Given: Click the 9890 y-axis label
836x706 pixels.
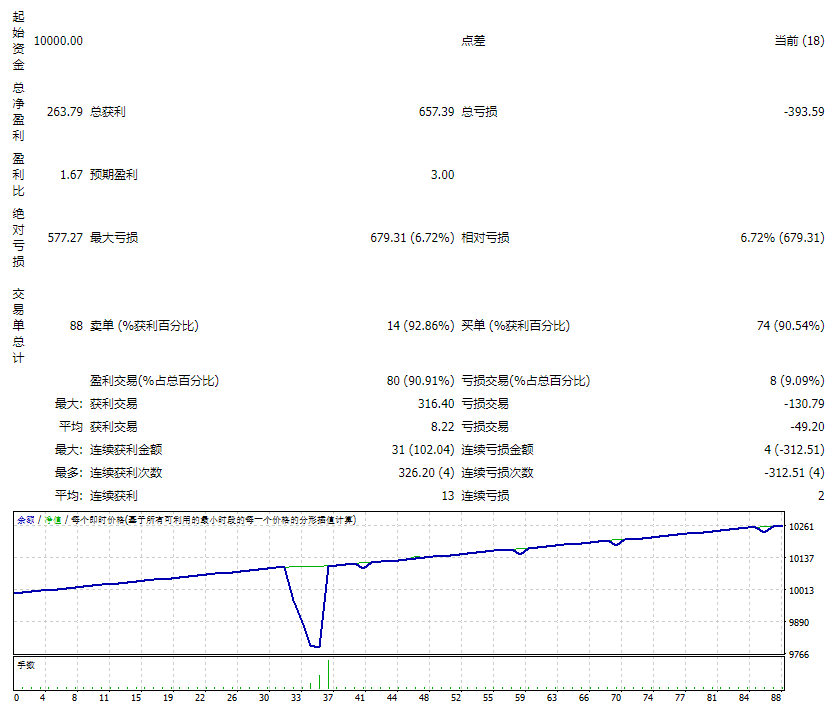Looking at the screenshot, I should [x=799, y=622].
